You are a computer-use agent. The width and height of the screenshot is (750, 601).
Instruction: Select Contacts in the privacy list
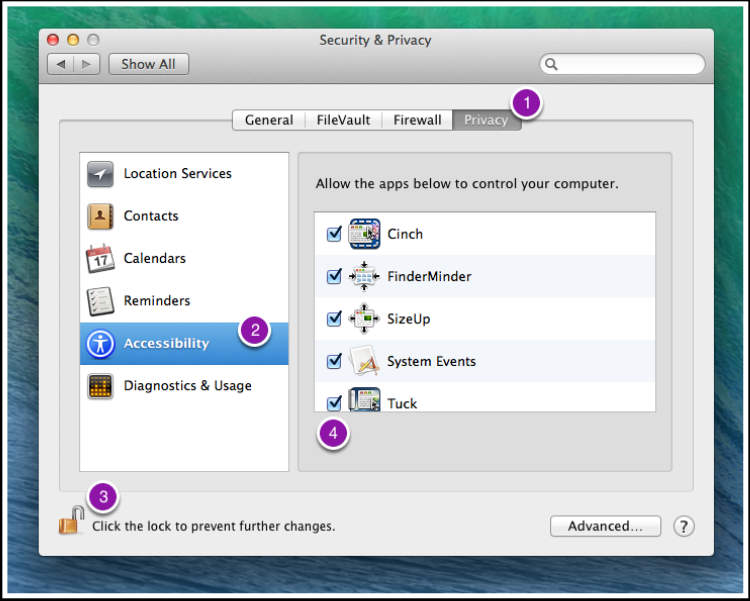click(x=184, y=216)
